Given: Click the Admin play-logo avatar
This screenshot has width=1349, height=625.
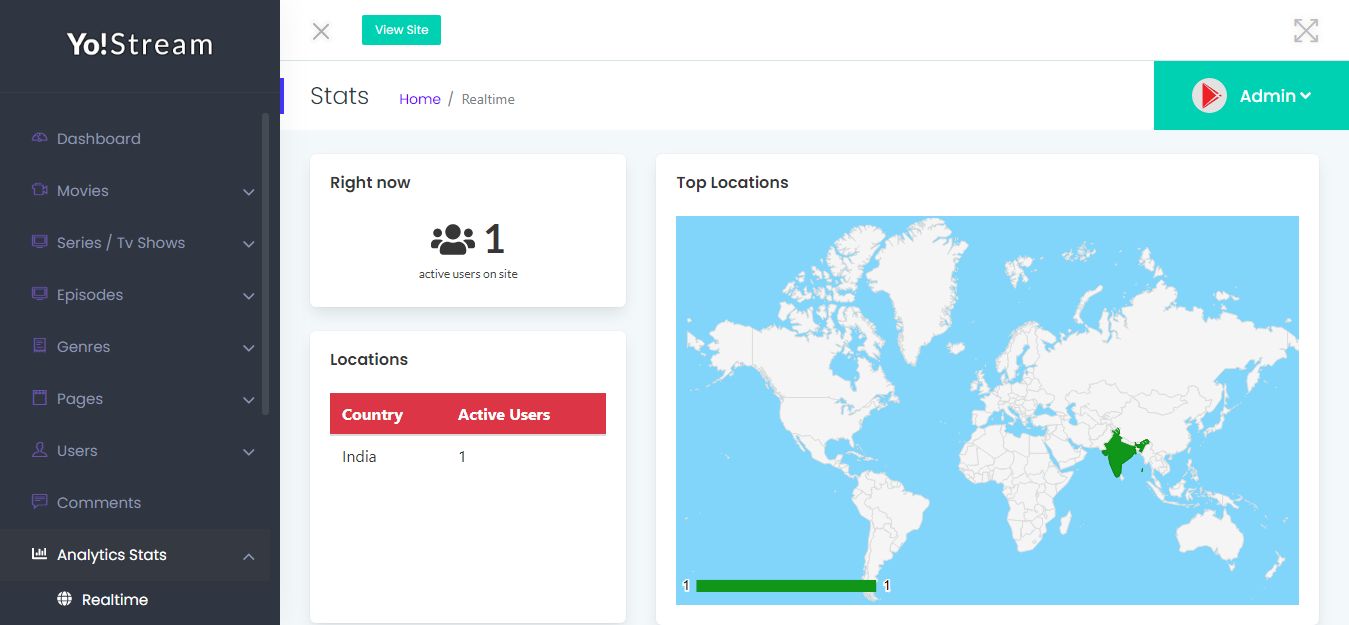Looking at the screenshot, I should click(1209, 96).
